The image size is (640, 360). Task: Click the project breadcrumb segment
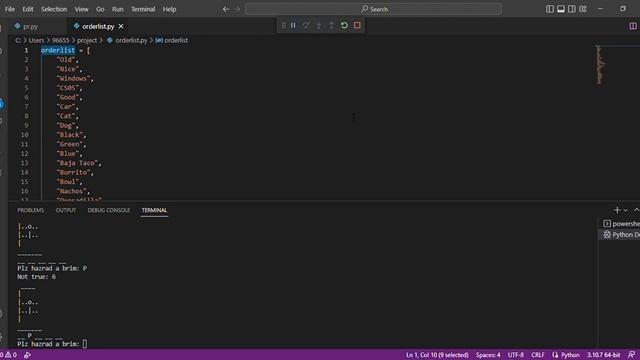pos(87,40)
